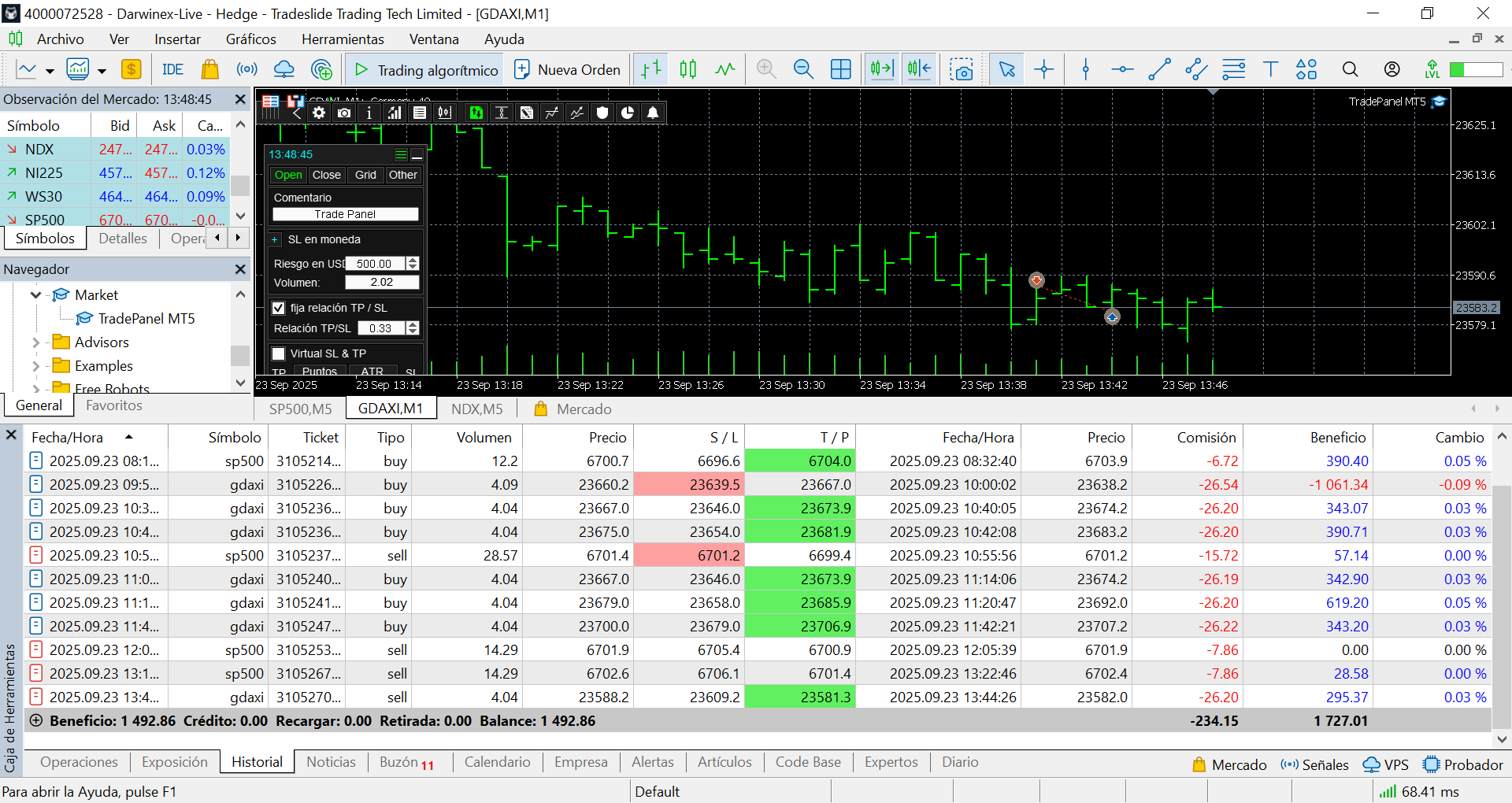Screen dimensions: 1512x803
Task: Switch to the NDX,M5 chart tab
Action: click(476, 409)
